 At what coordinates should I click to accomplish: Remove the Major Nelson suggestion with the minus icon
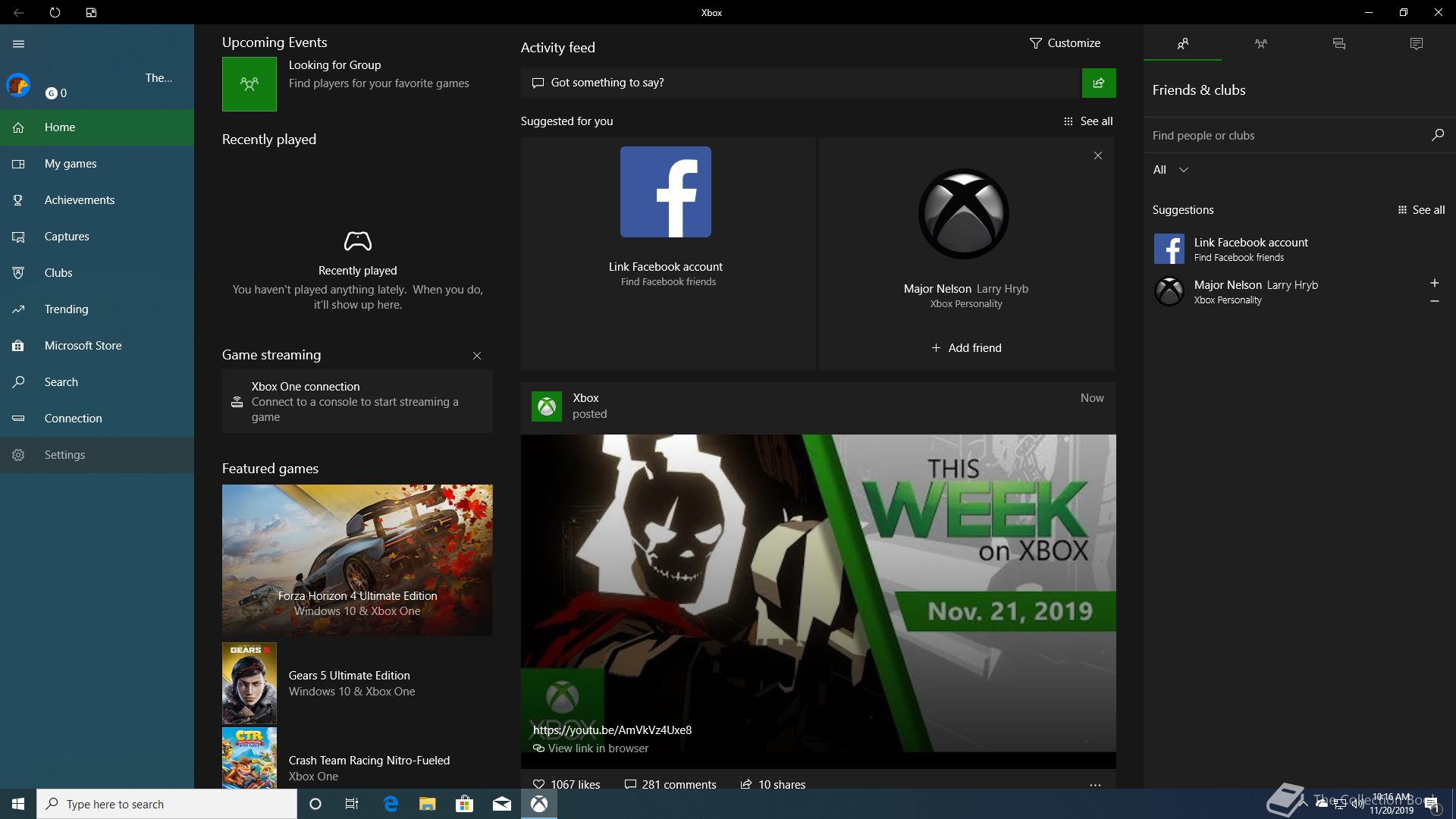[x=1435, y=301]
